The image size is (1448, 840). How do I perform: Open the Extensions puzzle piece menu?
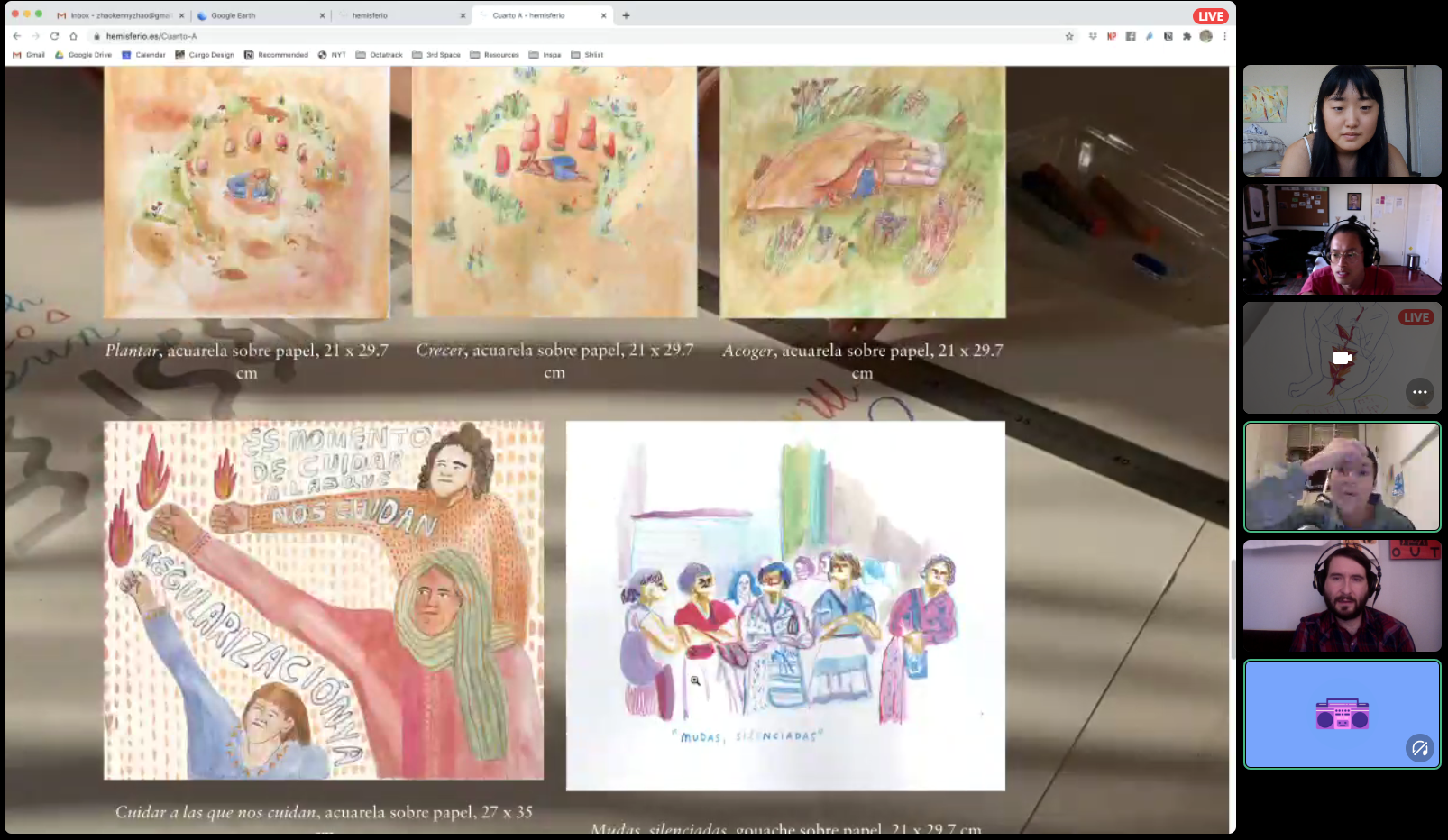point(1187,36)
